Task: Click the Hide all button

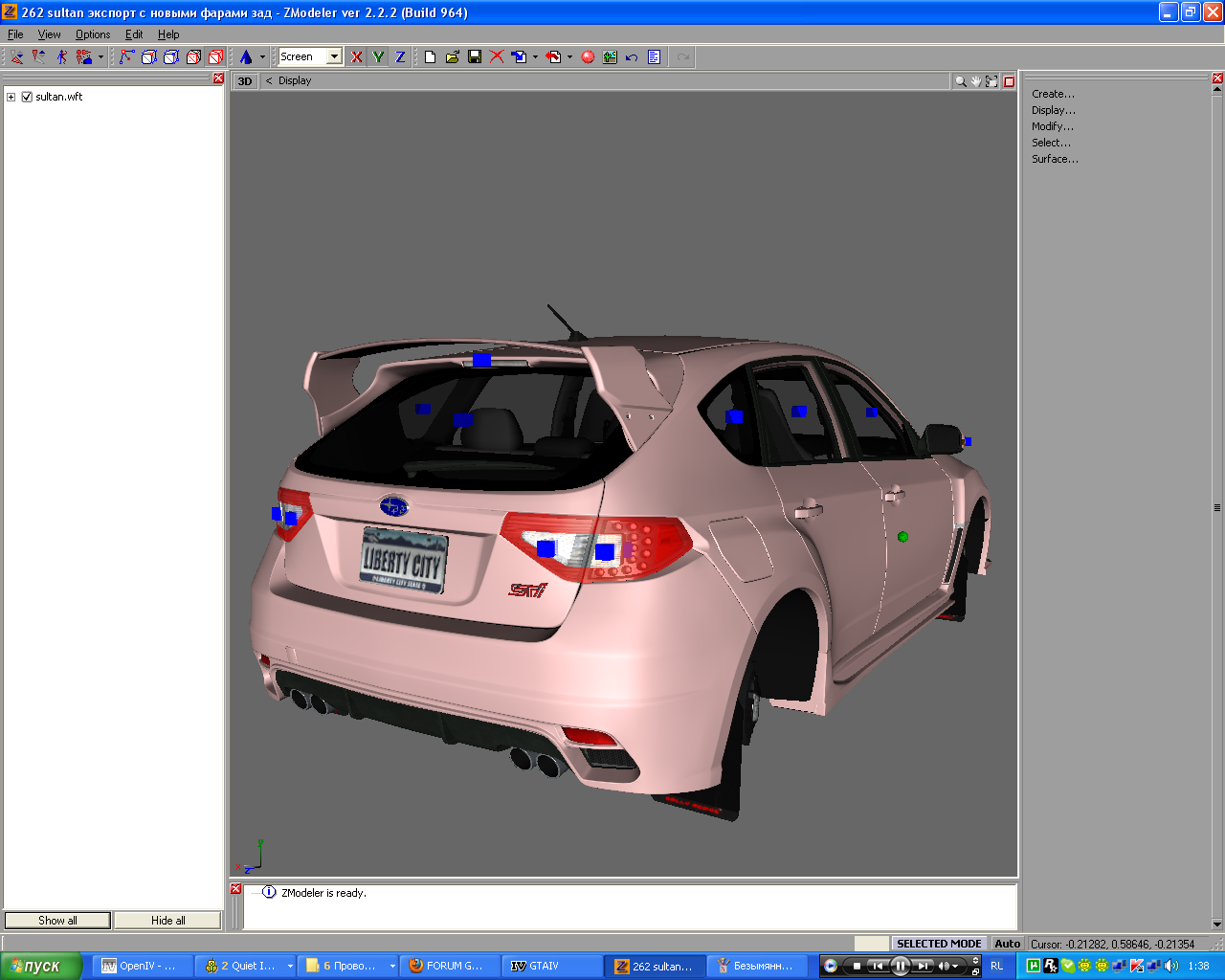Action: pos(167,921)
